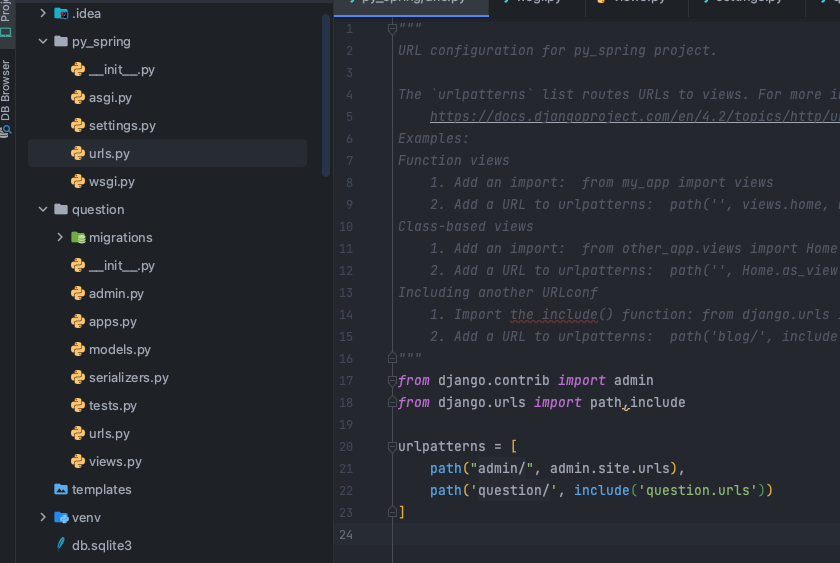Open the docs.djangoproject.com link in docstring
This screenshot has height=563, width=840.
(x=634, y=116)
